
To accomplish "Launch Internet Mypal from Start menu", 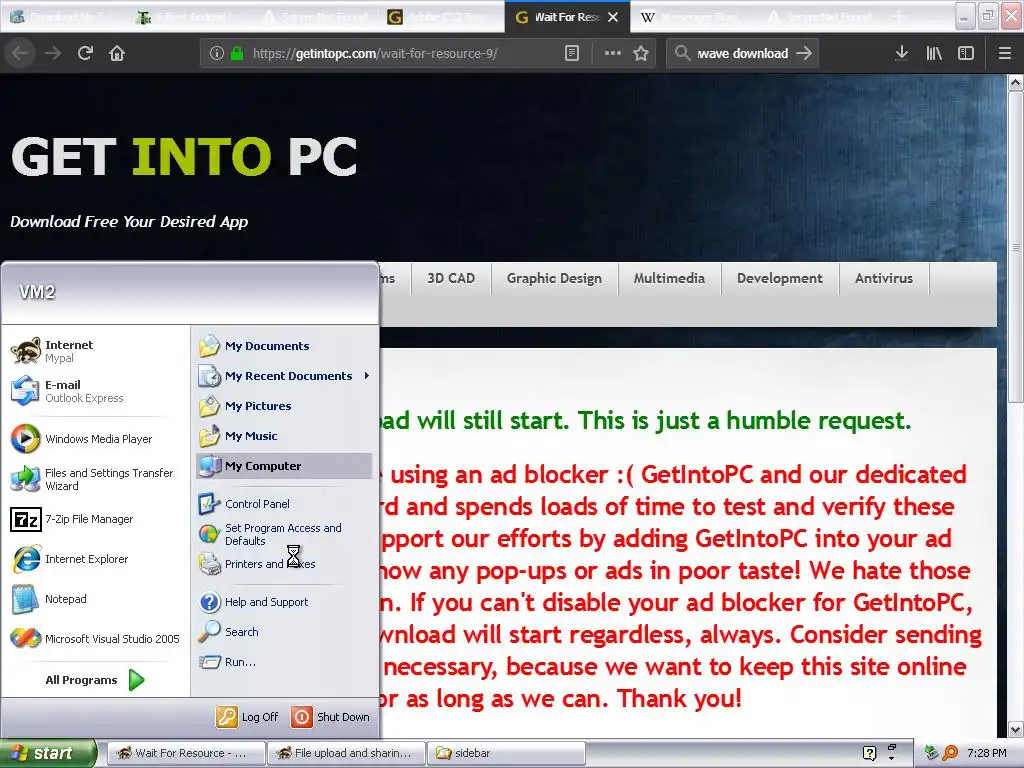I will coord(95,351).
